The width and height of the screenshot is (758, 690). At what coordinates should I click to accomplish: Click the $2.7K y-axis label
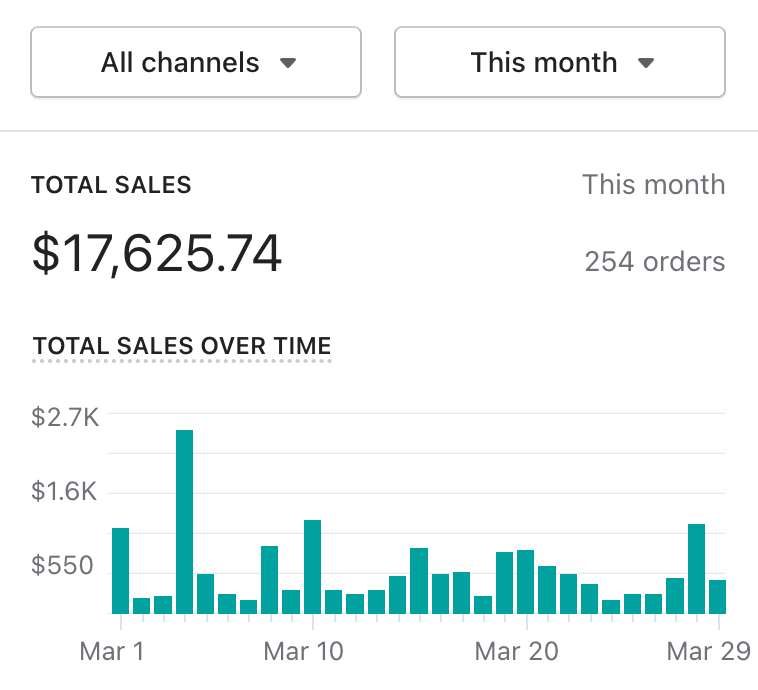pyautogui.click(x=65, y=417)
